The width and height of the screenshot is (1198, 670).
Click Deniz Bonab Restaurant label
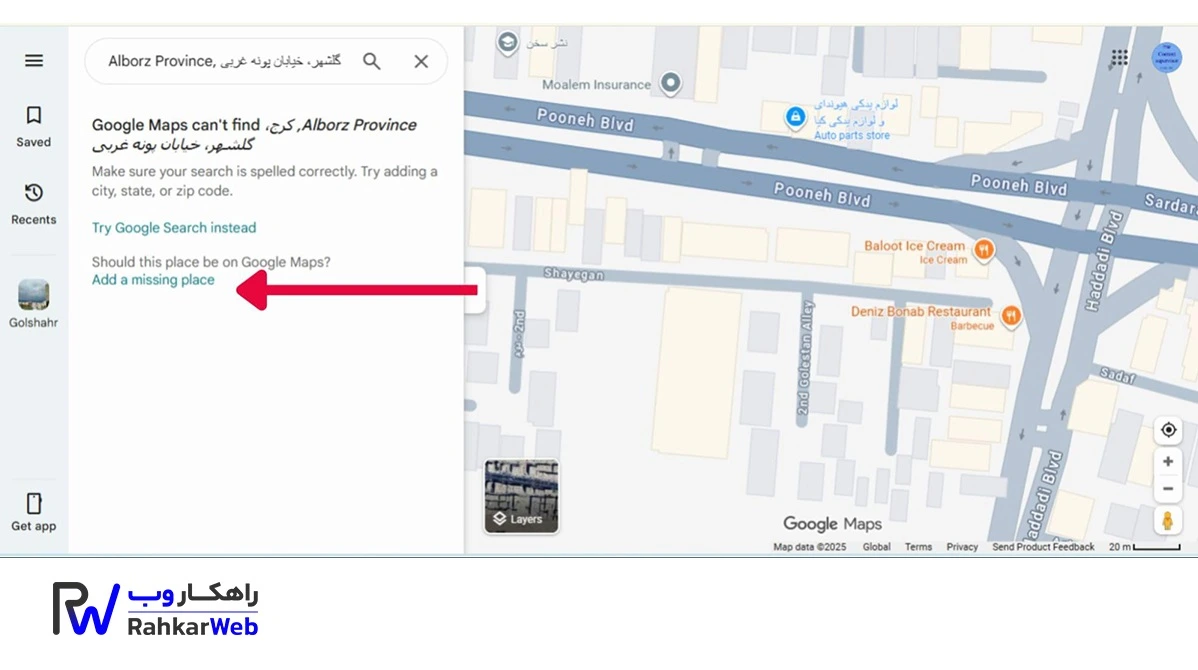[x=921, y=312]
